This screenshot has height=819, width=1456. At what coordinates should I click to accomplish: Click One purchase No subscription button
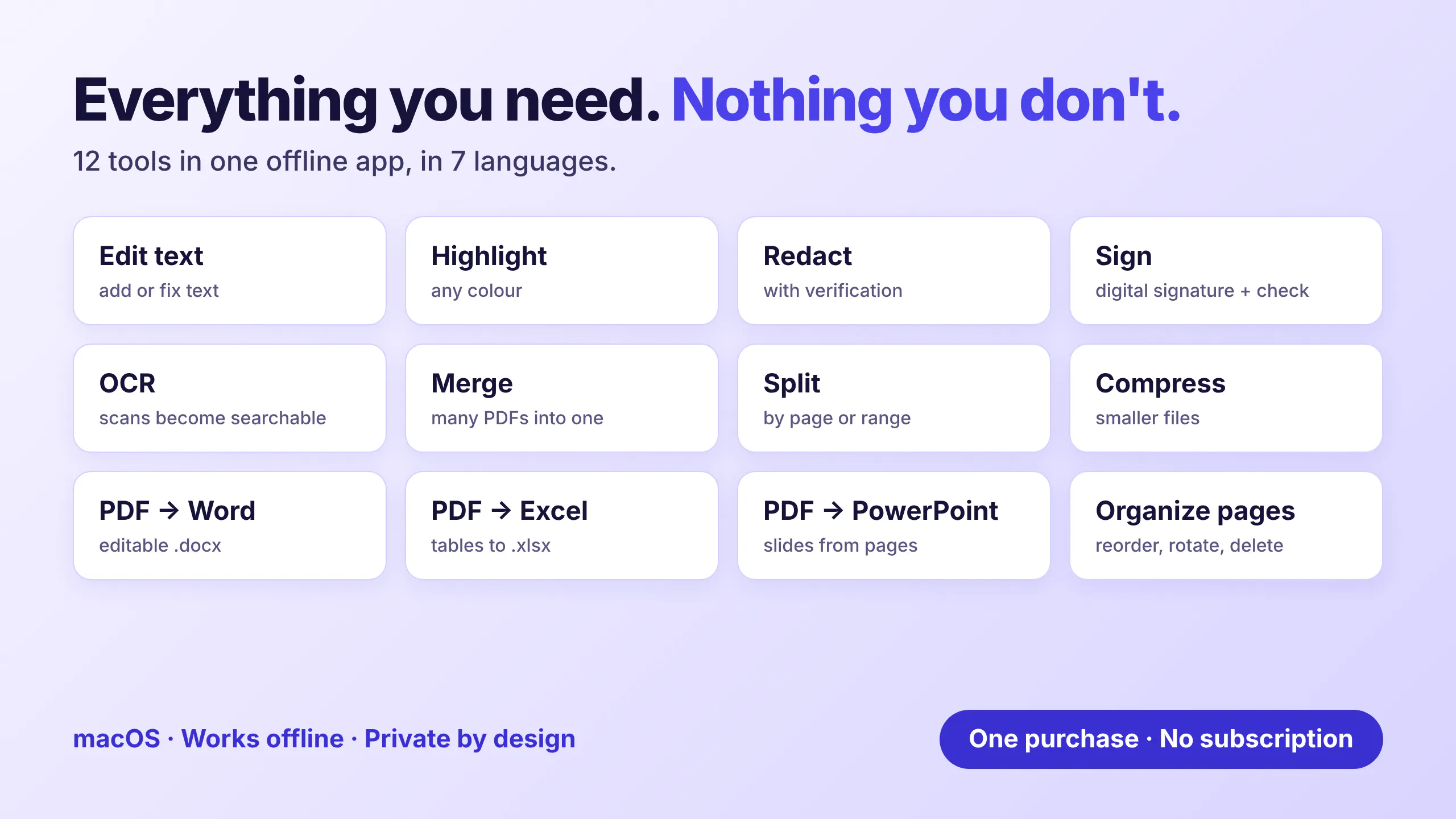tap(1161, 739)
